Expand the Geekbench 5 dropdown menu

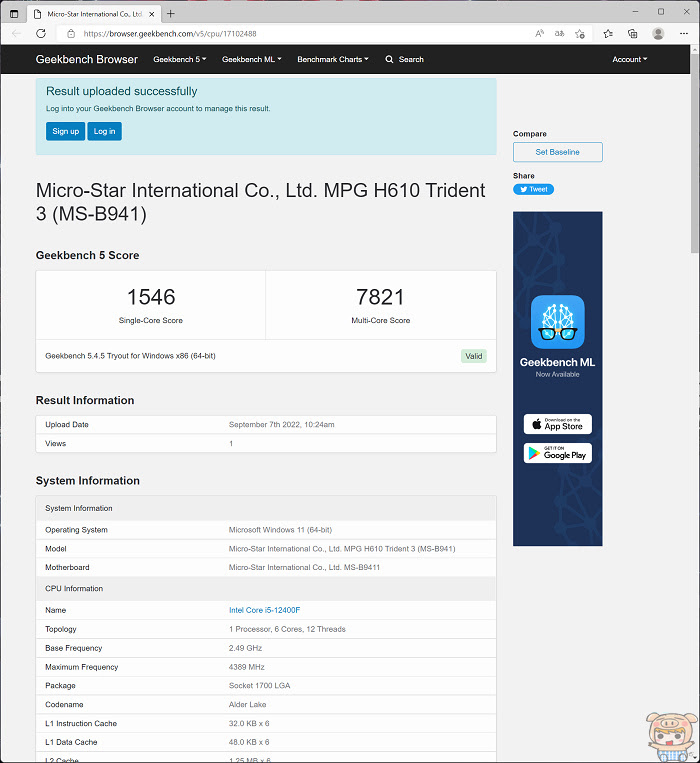pyautogui.click(x=179, y=59)
